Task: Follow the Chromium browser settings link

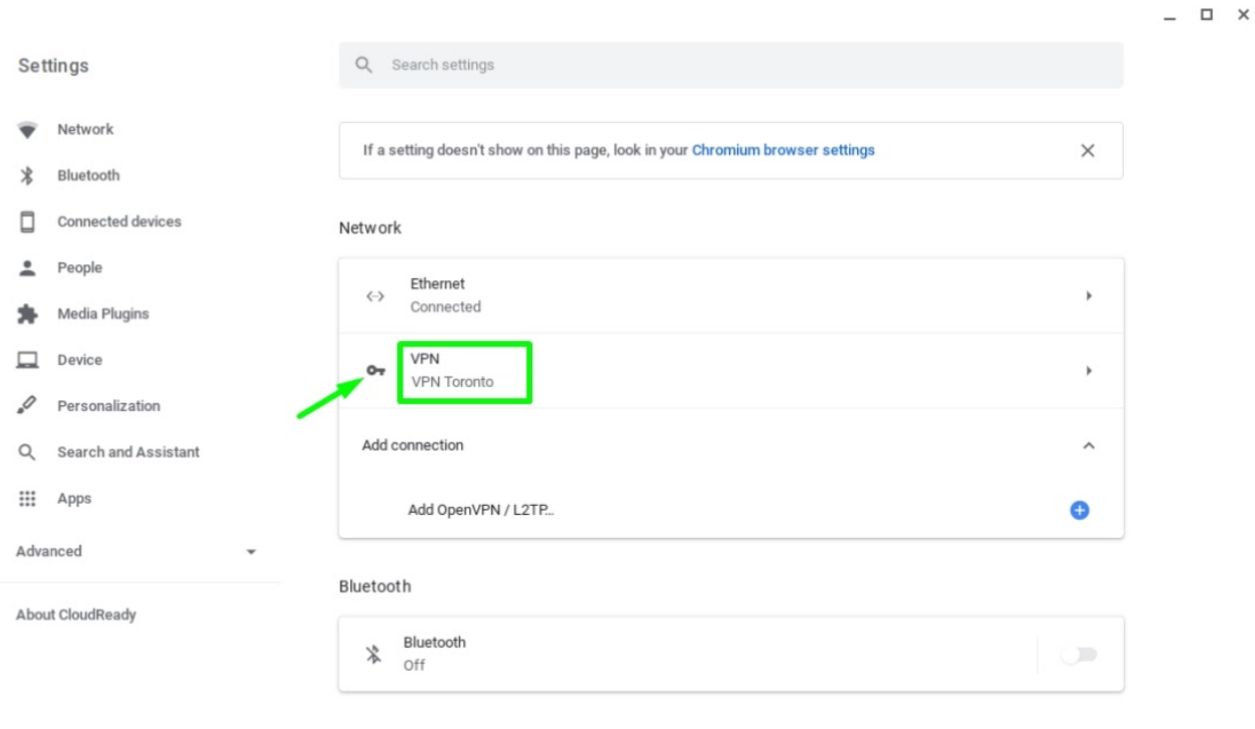Action: pos(783,150)
